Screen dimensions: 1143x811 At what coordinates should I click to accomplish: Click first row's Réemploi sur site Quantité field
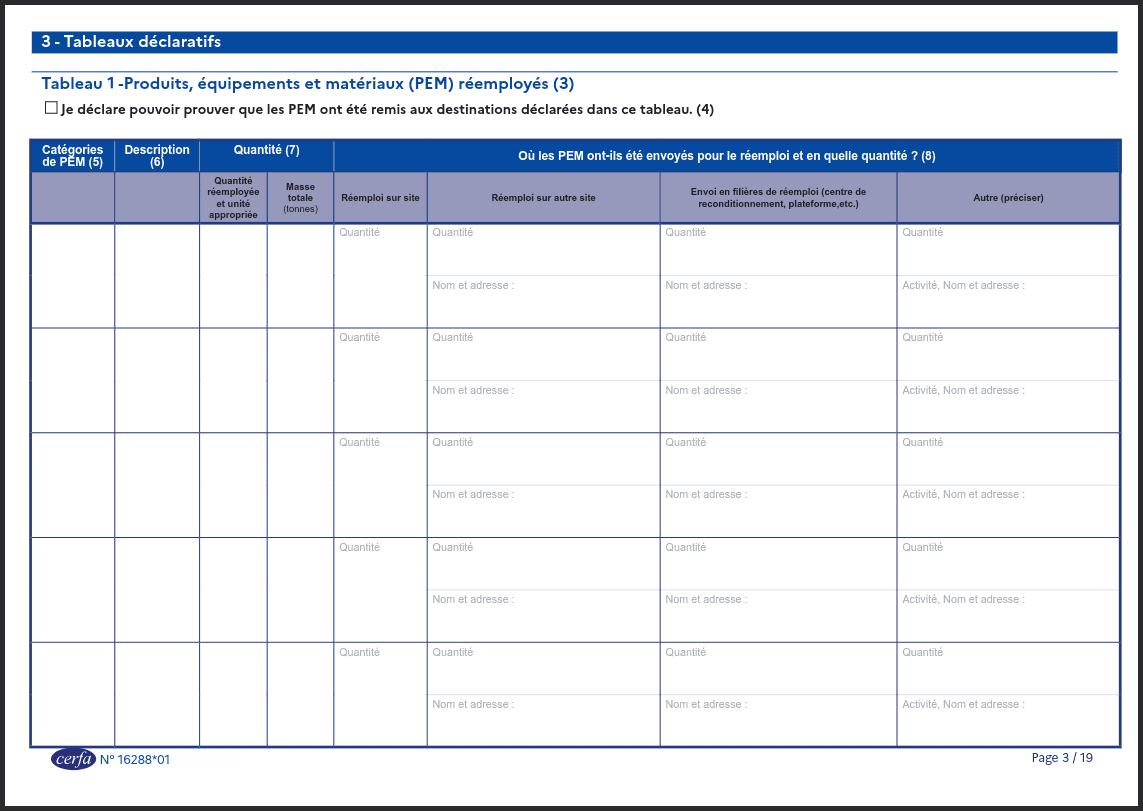[381, 276]
